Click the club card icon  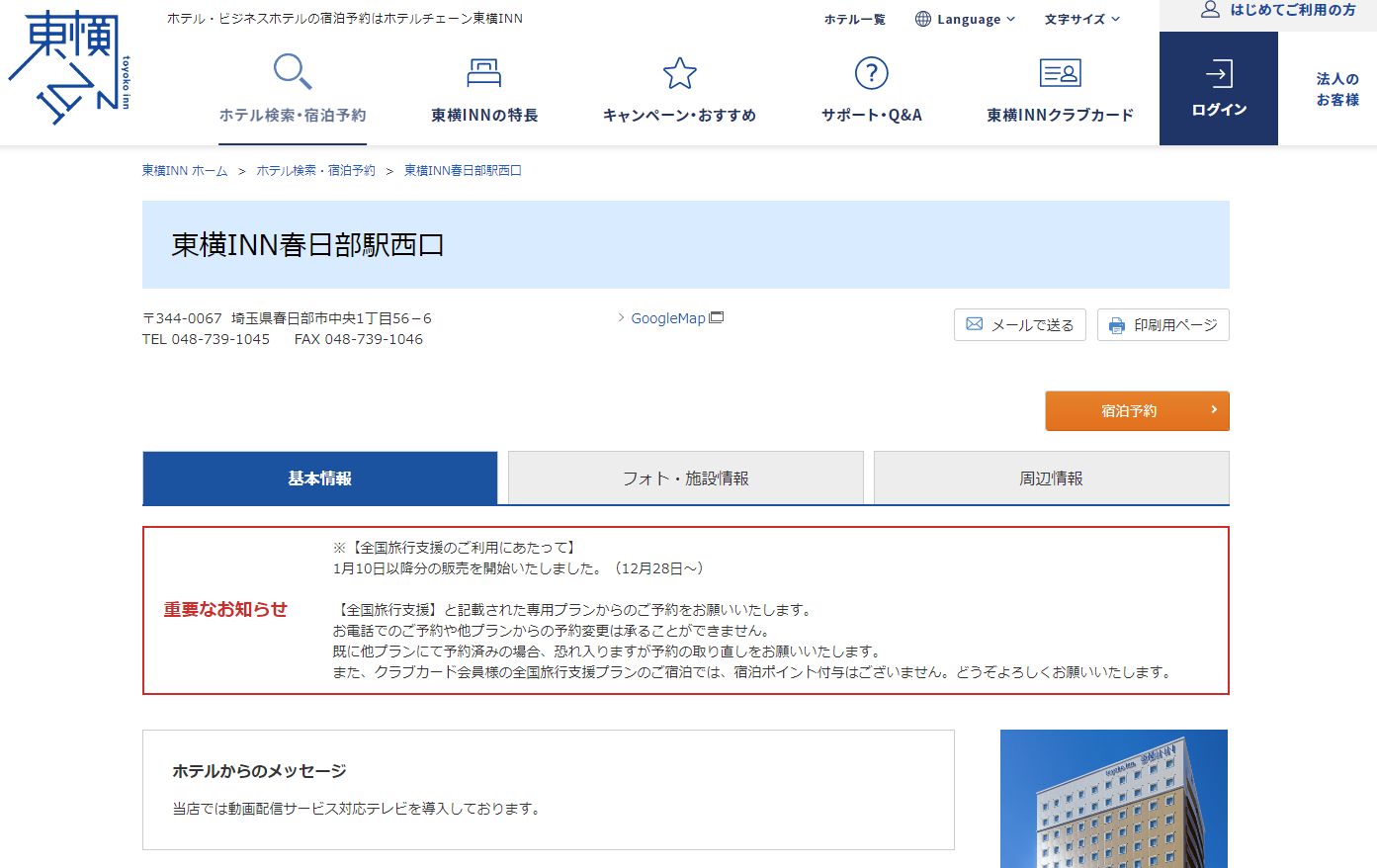(x=1060, y=73)
